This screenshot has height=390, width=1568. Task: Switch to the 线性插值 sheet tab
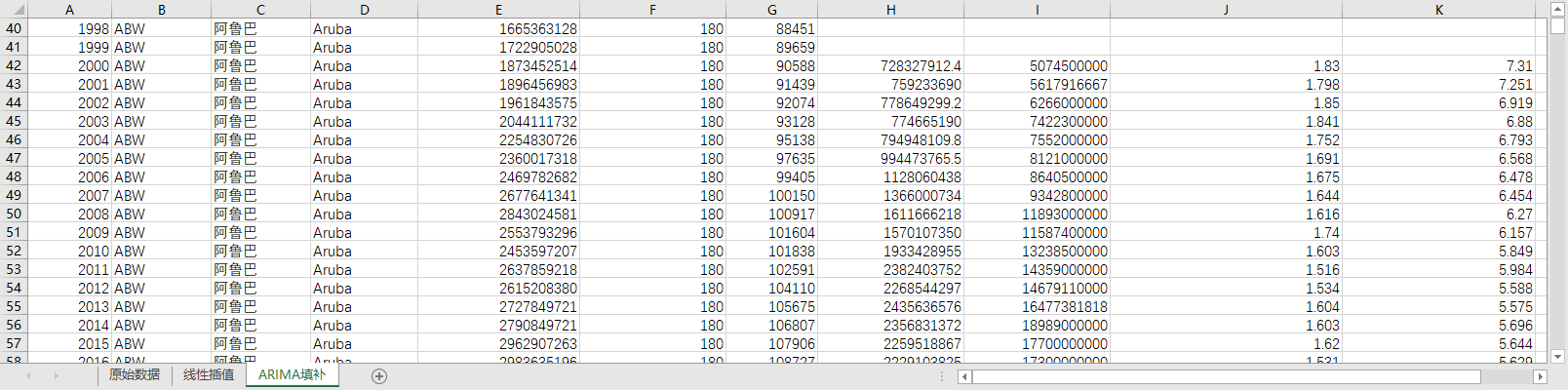[x=209, y=375]
